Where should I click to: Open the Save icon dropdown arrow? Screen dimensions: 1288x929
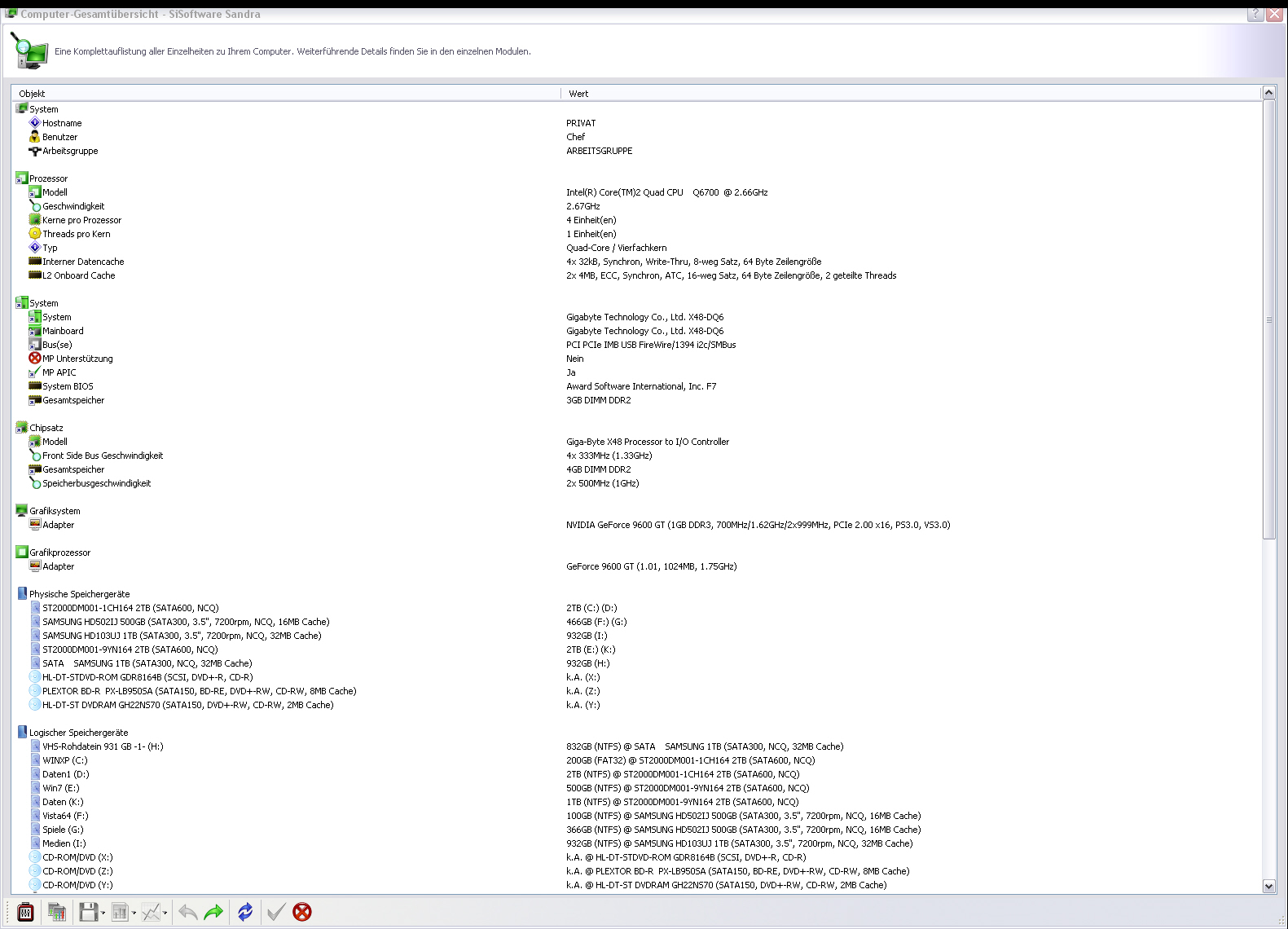(x=103, y=913)
